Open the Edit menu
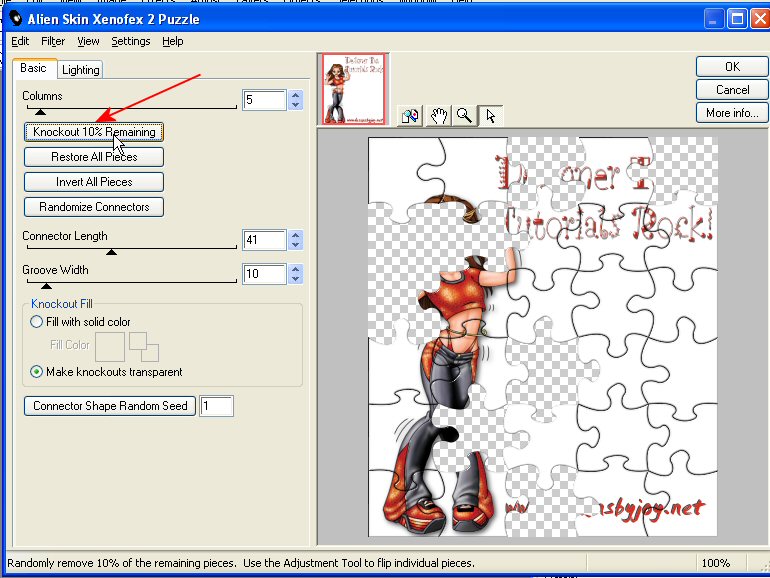770x578 pixels. [20, 41]
